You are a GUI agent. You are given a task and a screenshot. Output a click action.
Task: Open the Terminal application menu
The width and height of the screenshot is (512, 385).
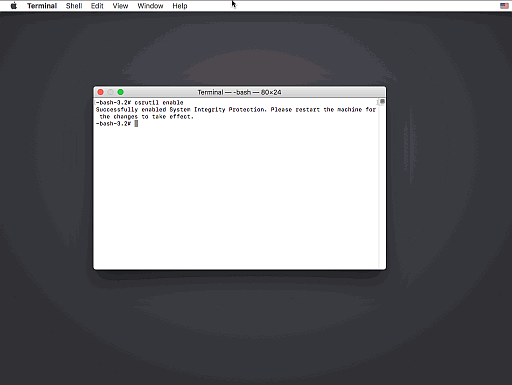coord(42,6)
